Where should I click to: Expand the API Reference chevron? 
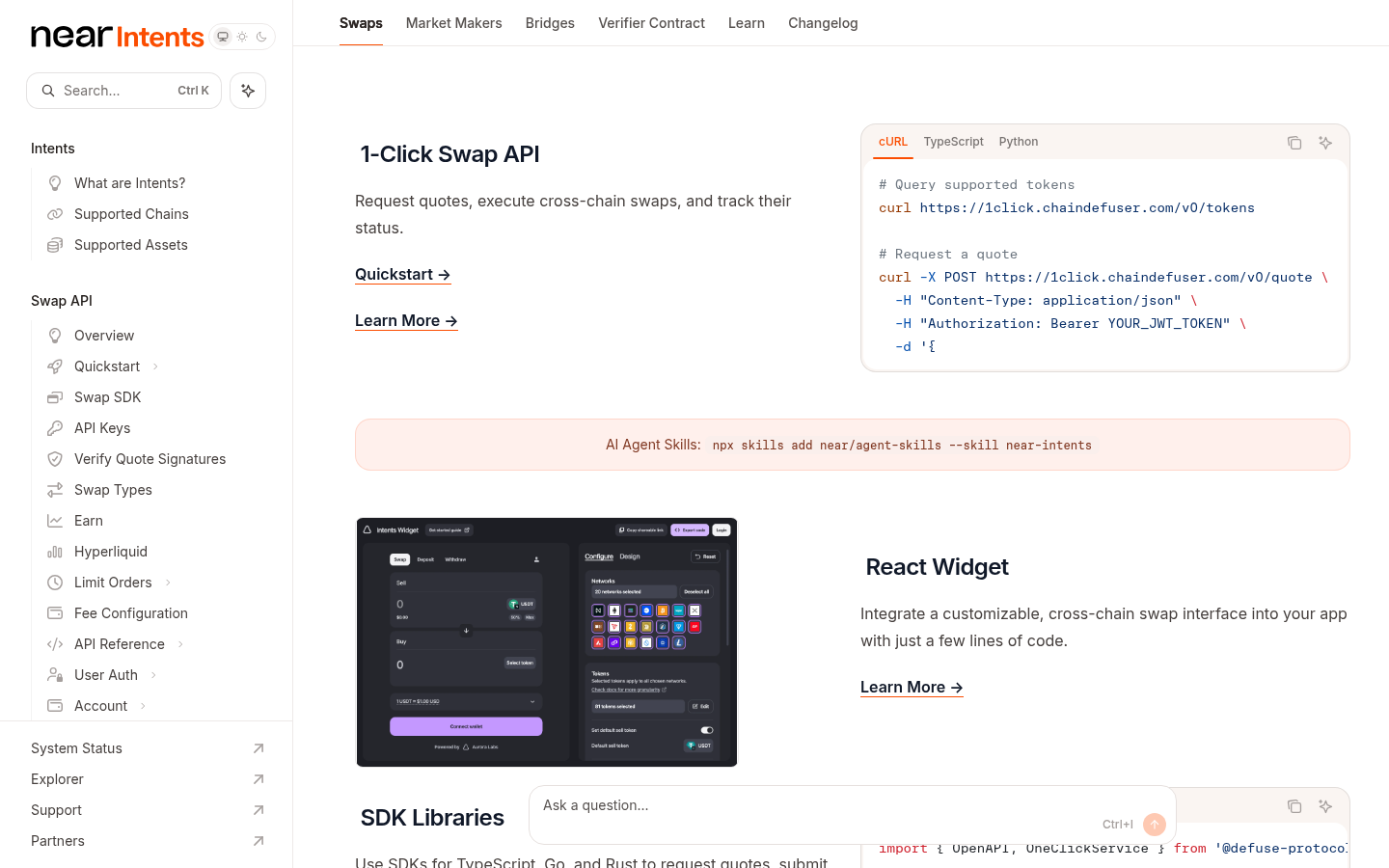(180, 644)
